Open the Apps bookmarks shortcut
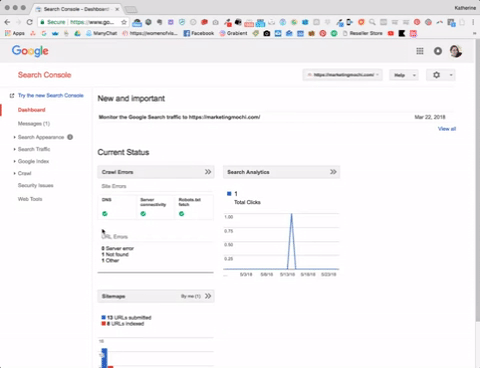Image resolution: width=480 pixels, height=368 pixels. tap(15, 33)
